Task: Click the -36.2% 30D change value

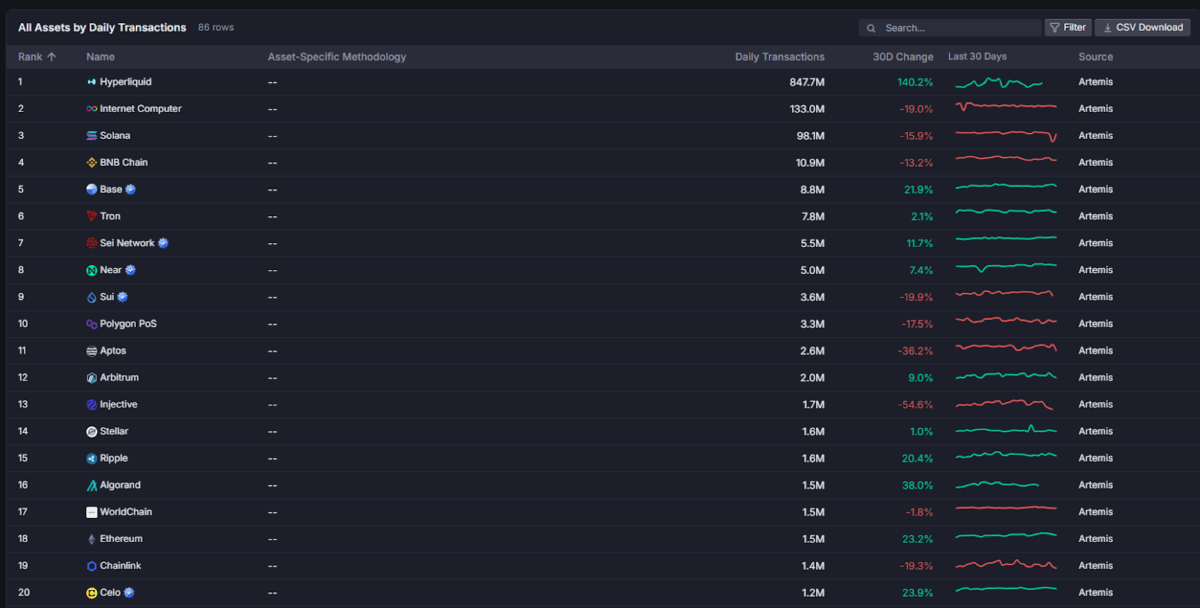Action: [x=916, y=351]
